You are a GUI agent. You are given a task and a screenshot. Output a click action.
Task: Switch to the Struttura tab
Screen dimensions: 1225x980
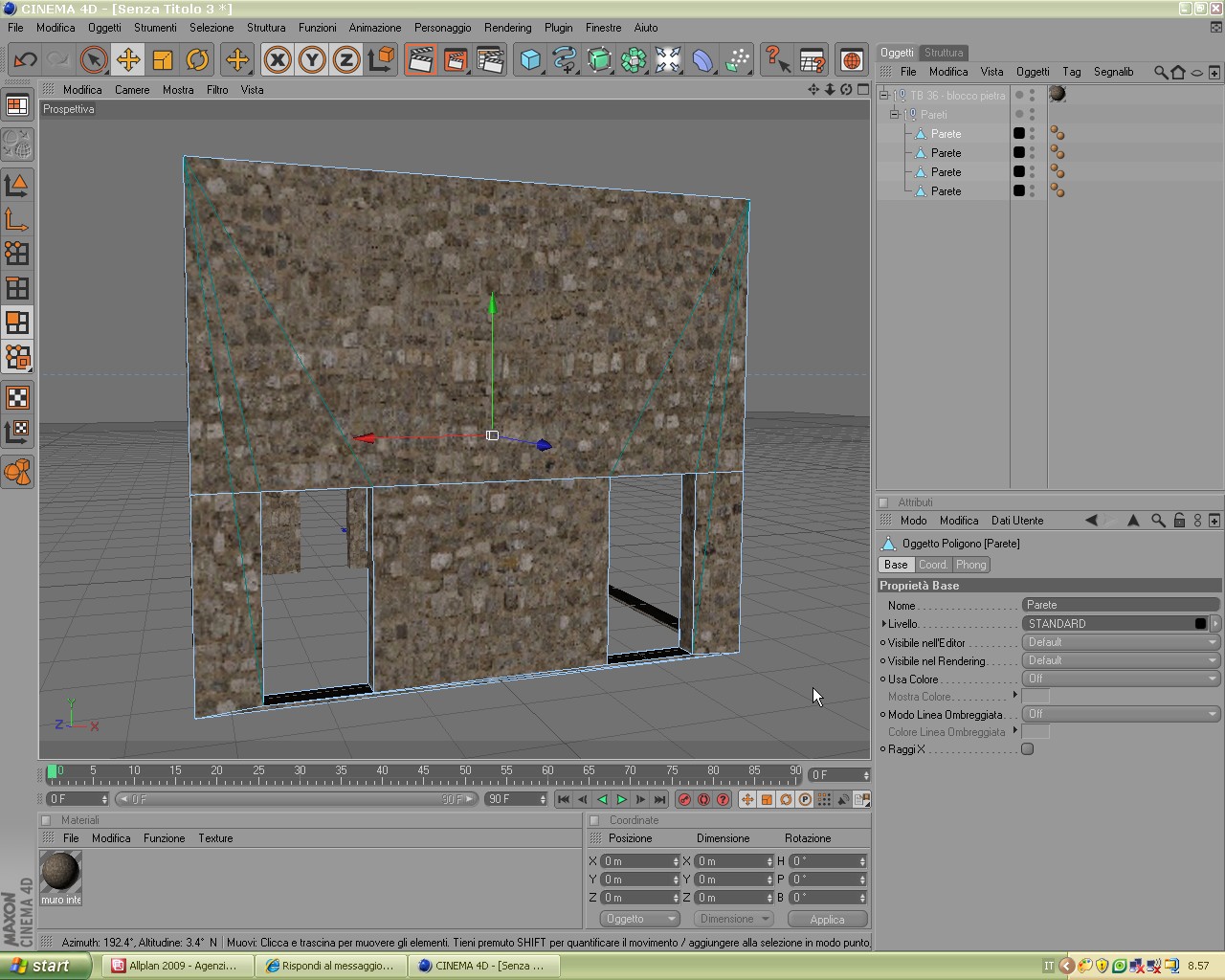coord(944,53)
